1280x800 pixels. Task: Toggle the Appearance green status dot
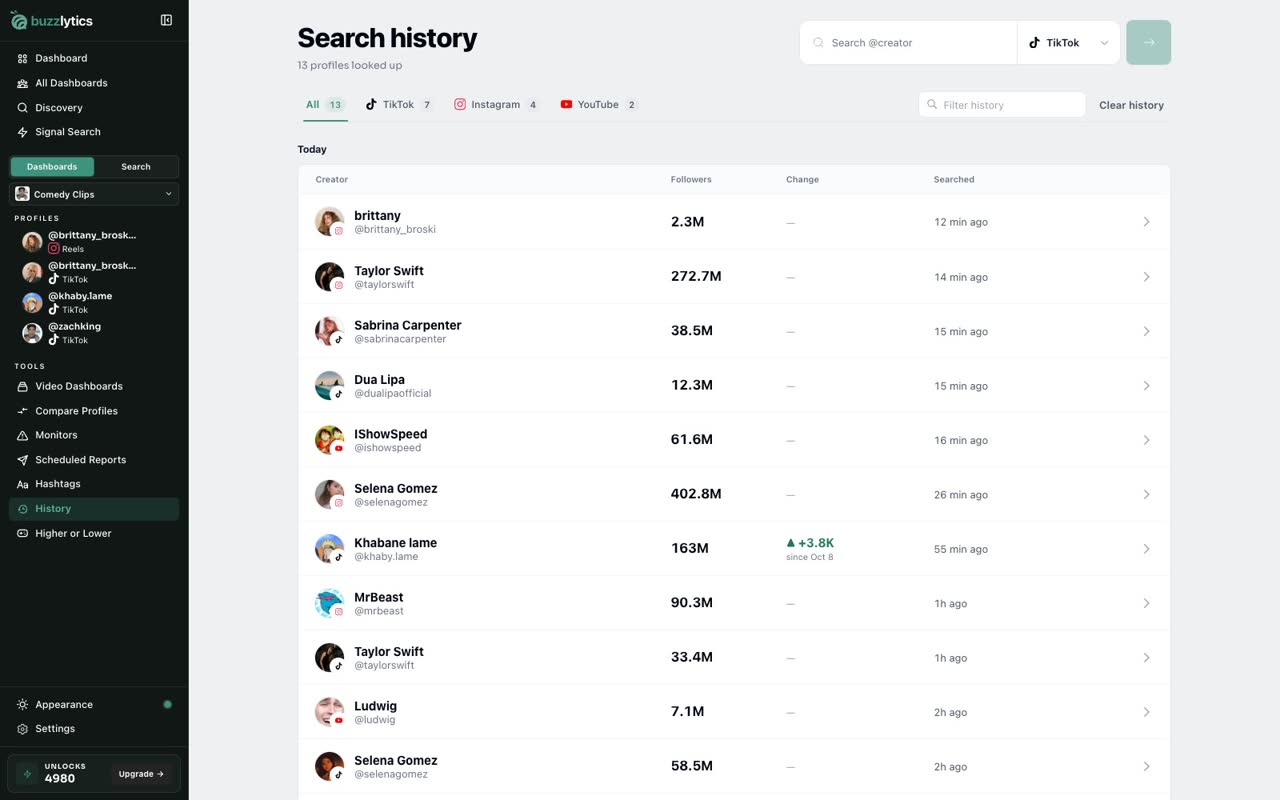click(x=167, y=704)
